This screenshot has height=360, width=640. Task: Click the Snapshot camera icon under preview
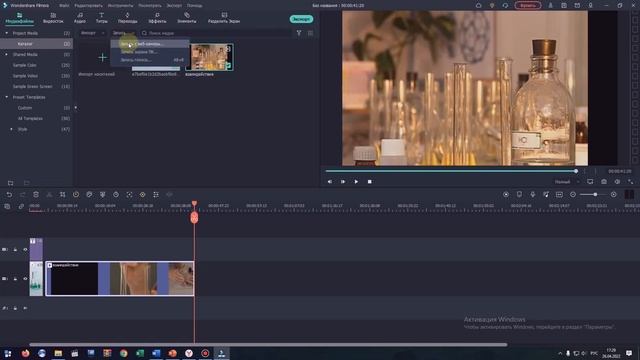tap(604, 182)
